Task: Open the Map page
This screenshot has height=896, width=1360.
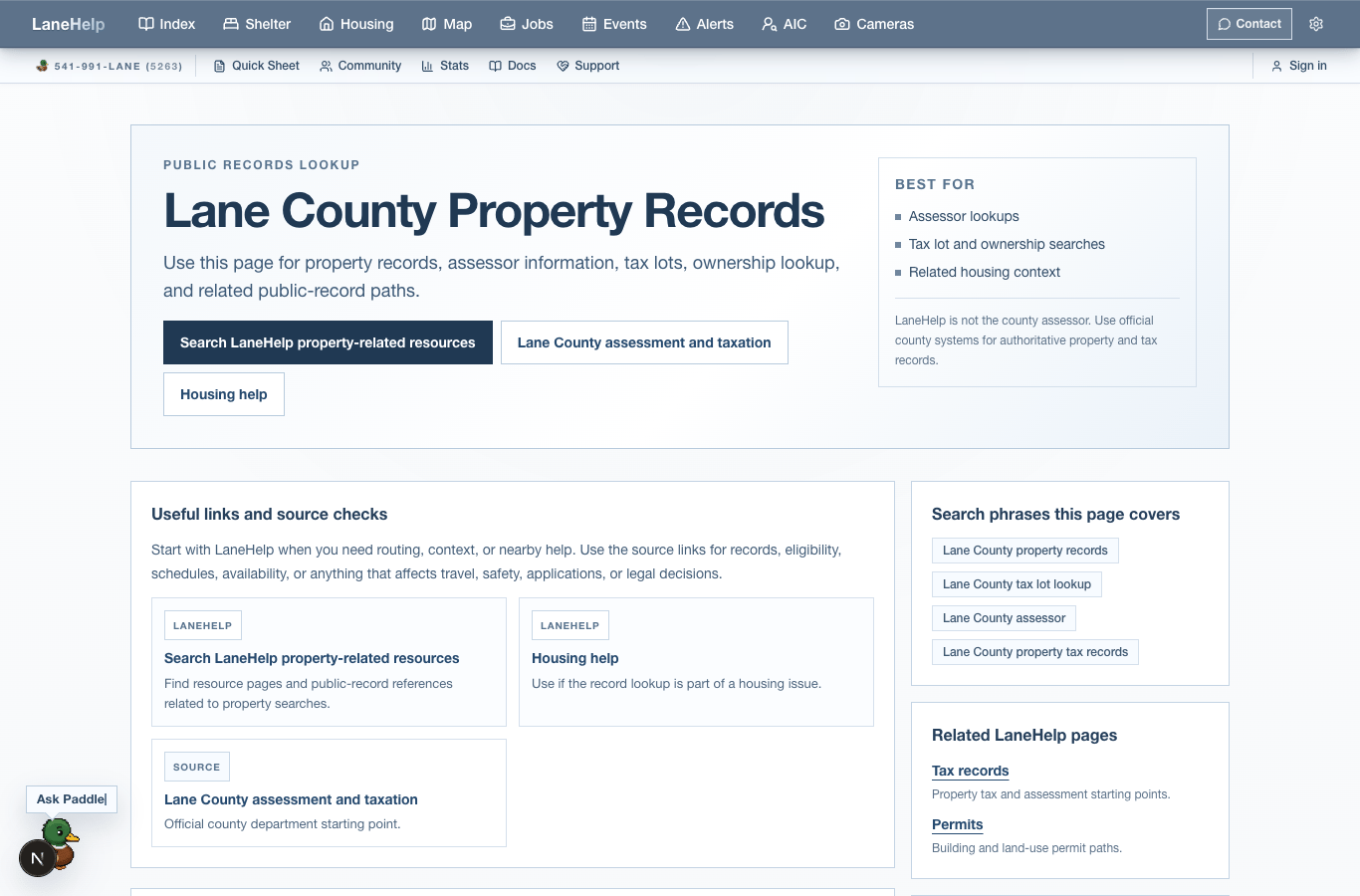Action: tap(447, 24)
